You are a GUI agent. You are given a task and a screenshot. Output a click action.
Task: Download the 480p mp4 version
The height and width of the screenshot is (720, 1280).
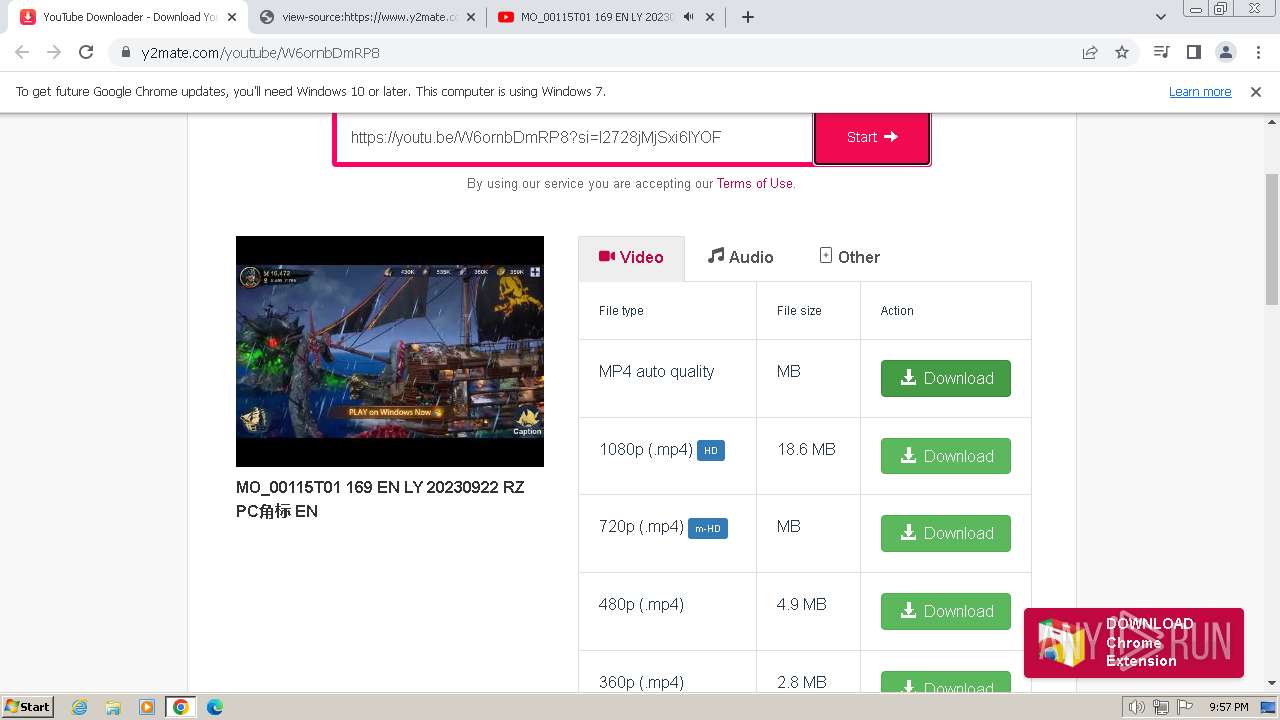tap(946, 611)
